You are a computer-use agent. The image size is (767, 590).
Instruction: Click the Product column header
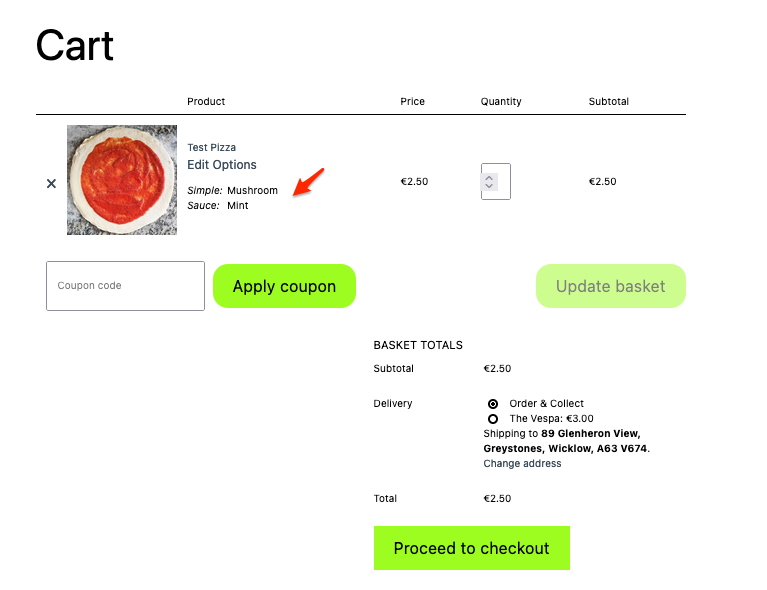coord(206,101)
